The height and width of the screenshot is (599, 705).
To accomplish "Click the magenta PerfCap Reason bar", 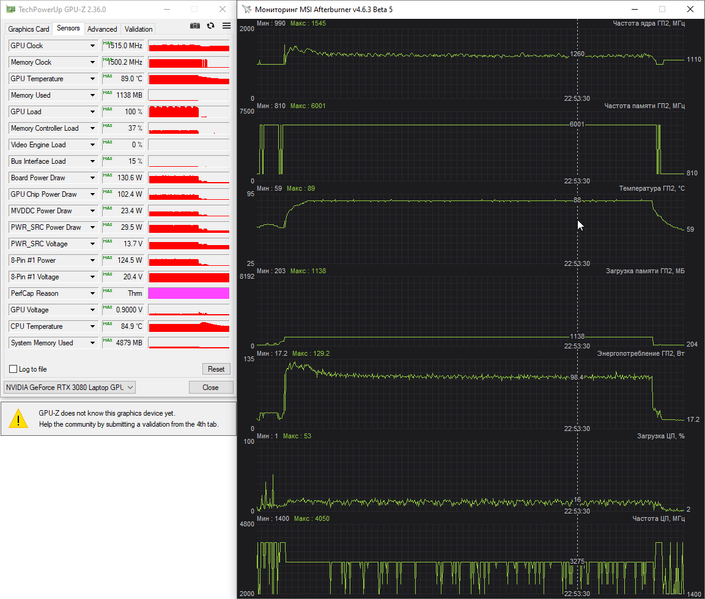I will [x=189, y=293].
